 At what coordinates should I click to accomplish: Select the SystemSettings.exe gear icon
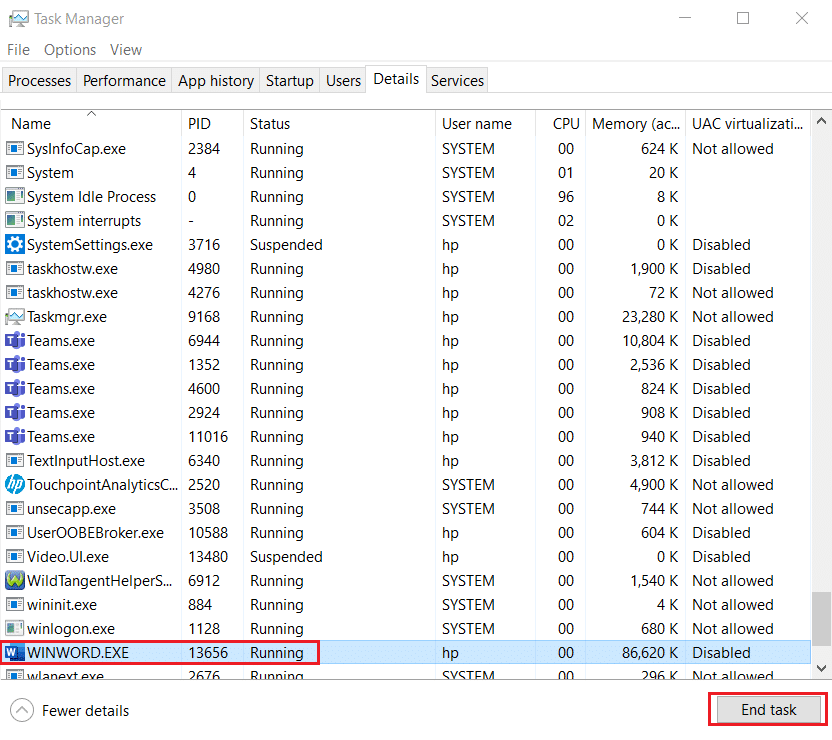14,245
